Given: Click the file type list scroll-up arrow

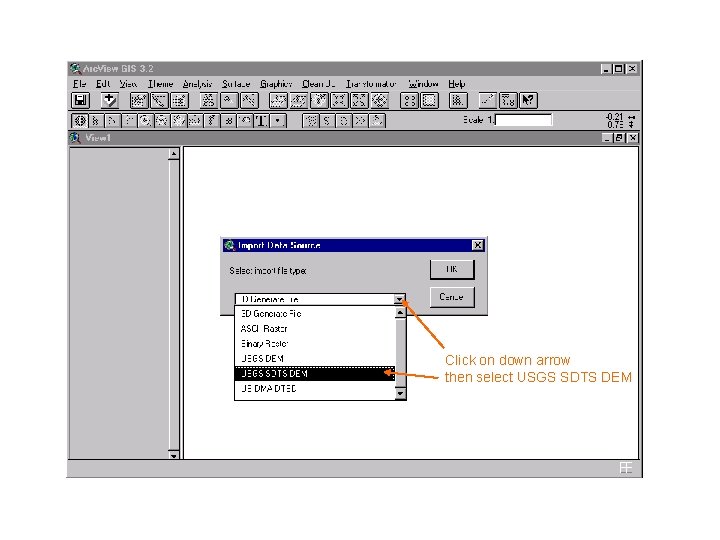Looking at the screenshot, I should click(x=400, y=312).
